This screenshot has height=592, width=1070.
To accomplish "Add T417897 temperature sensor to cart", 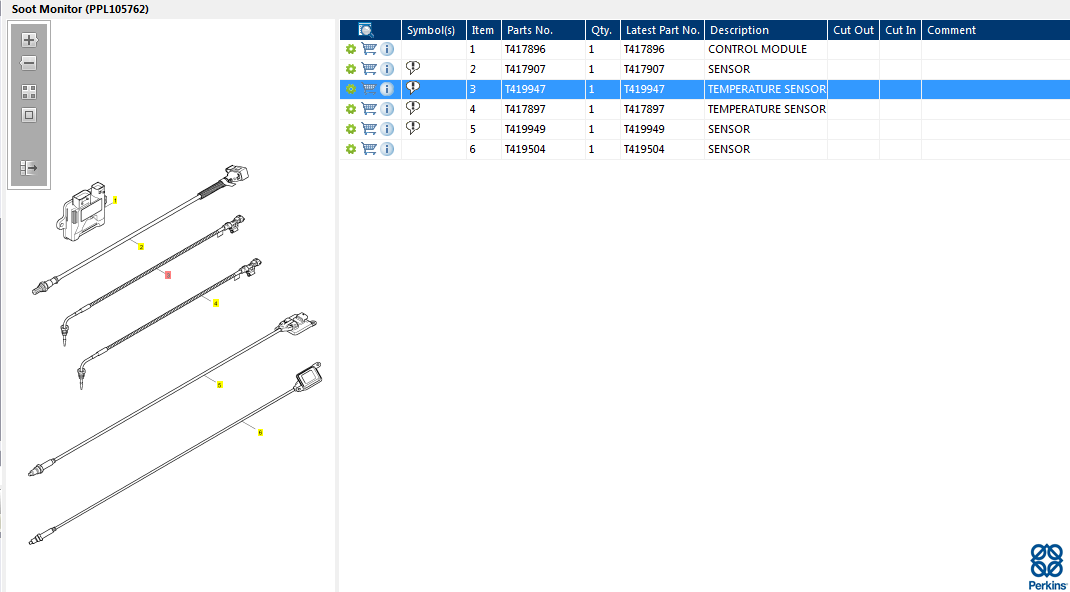I will point(369,109).
